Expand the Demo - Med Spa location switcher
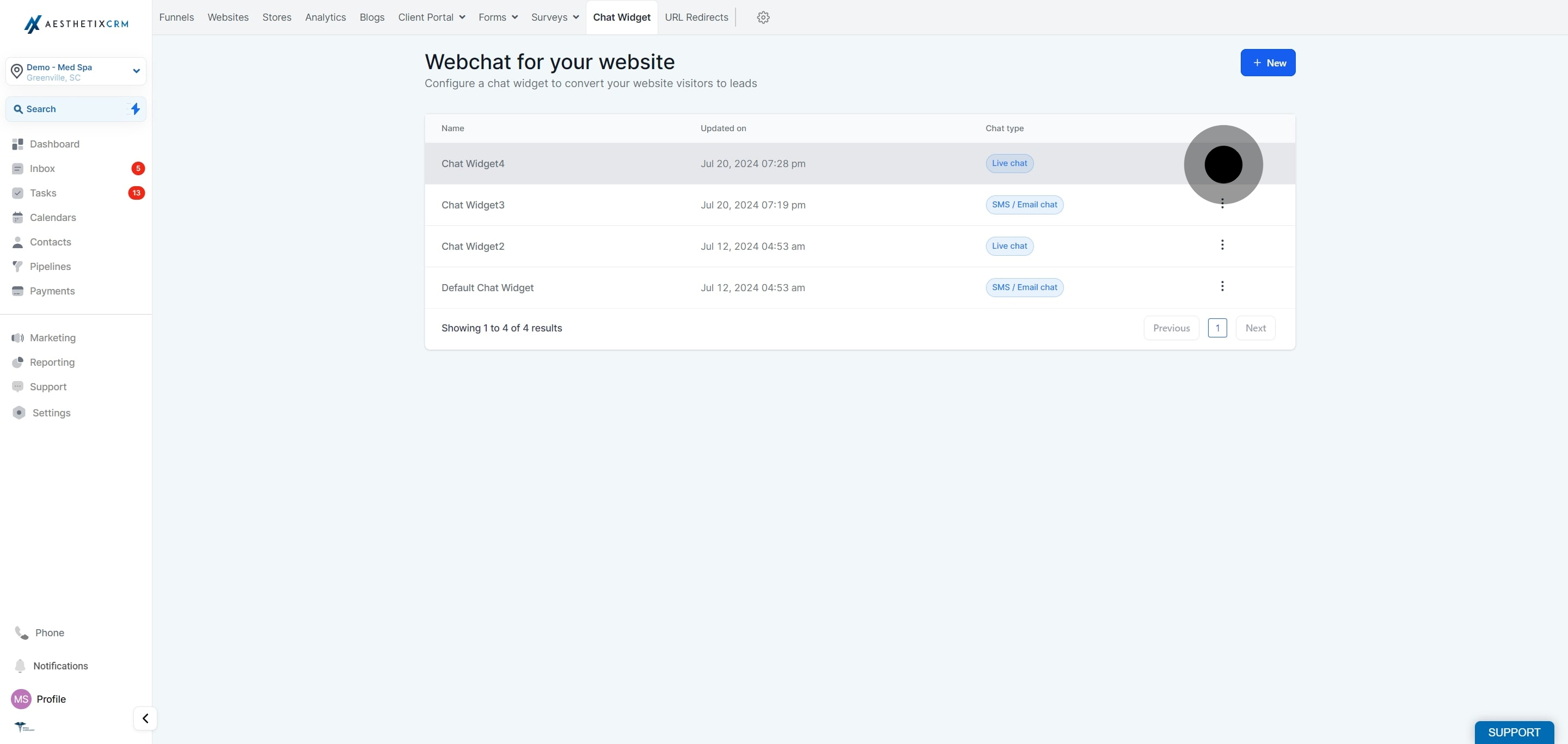 pos(76,72)
